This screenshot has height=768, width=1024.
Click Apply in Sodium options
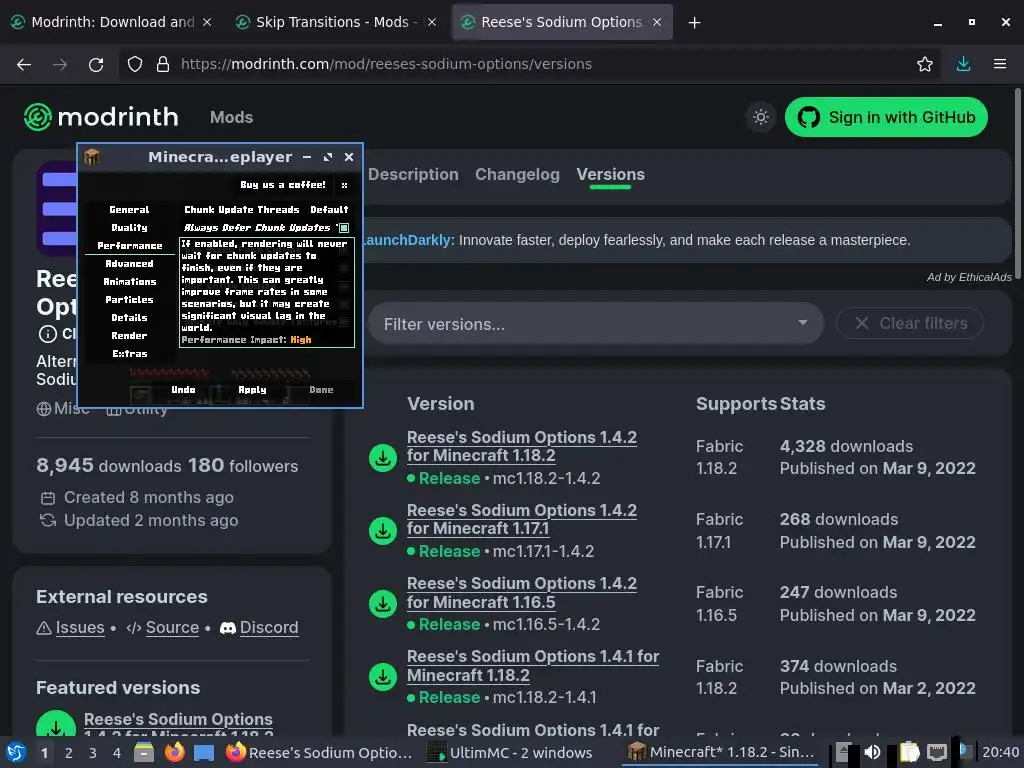[x=252, y=390]
